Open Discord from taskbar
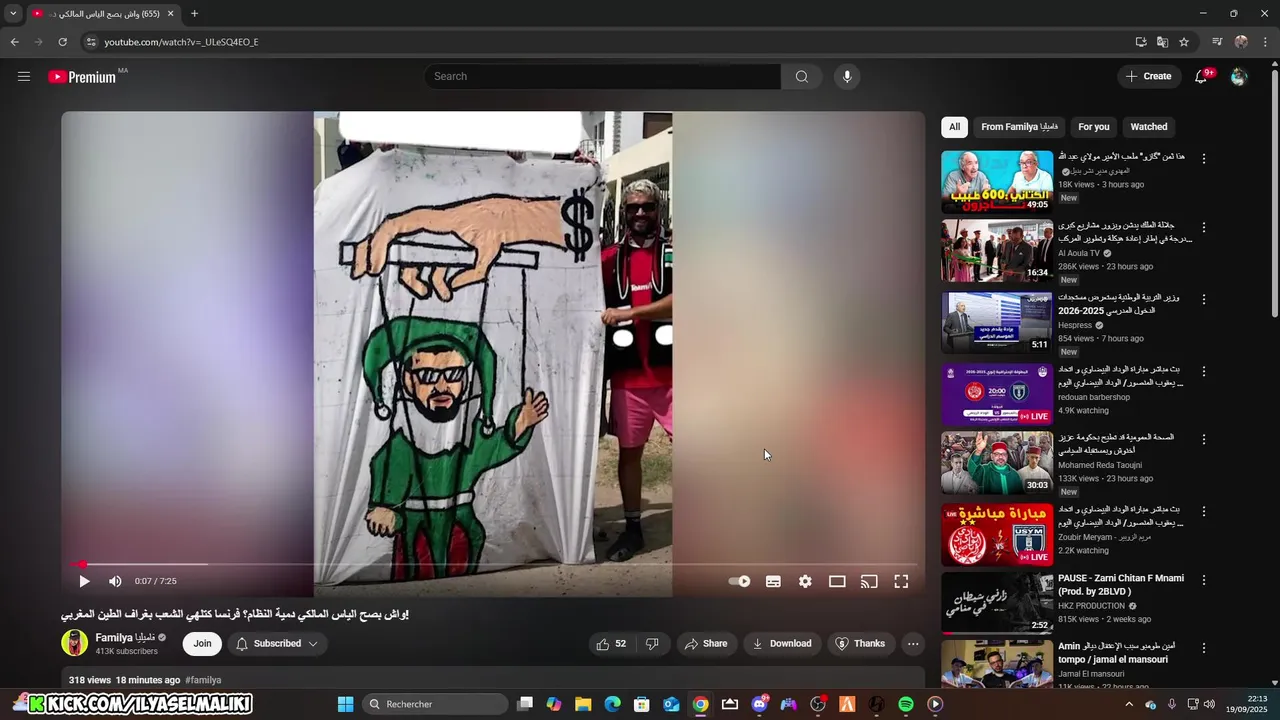Viewport: 1280px width, 720px height. pos(760,704)
